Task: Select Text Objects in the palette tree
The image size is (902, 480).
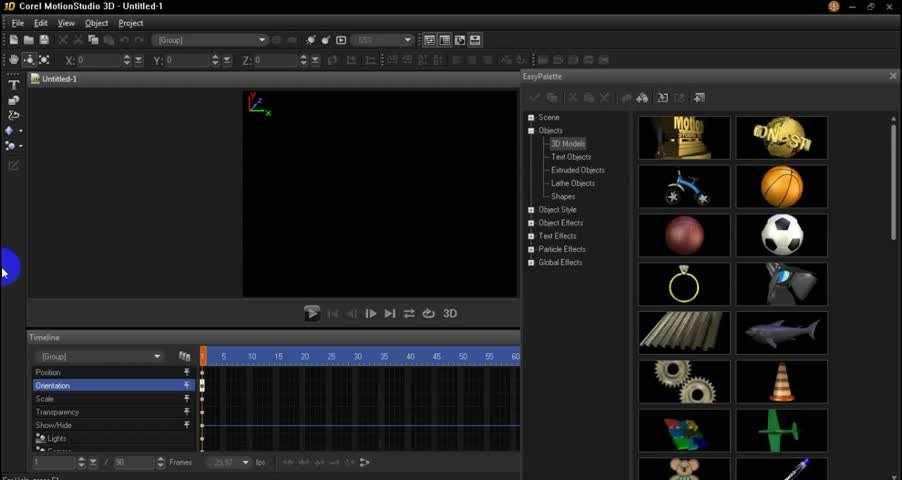Action: [571, 157]
